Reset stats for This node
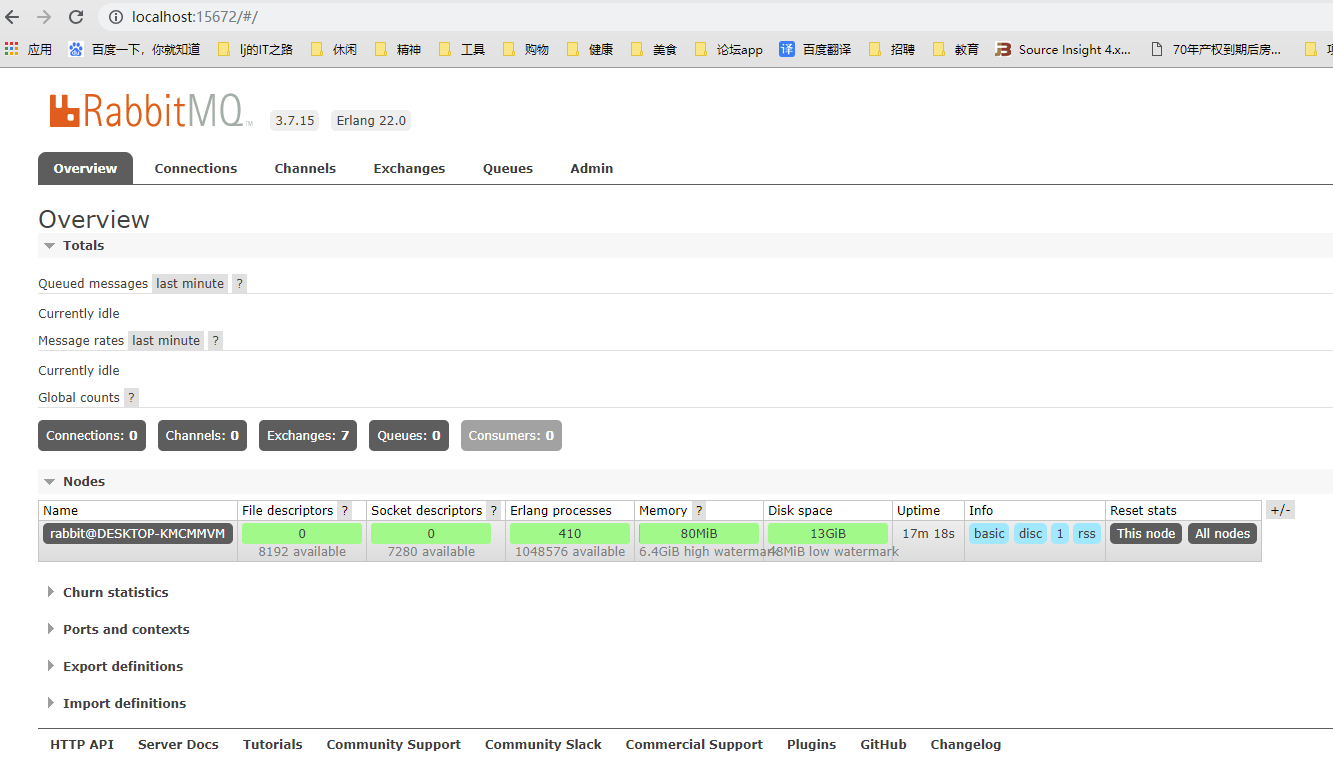 (x=1146, y=534)
